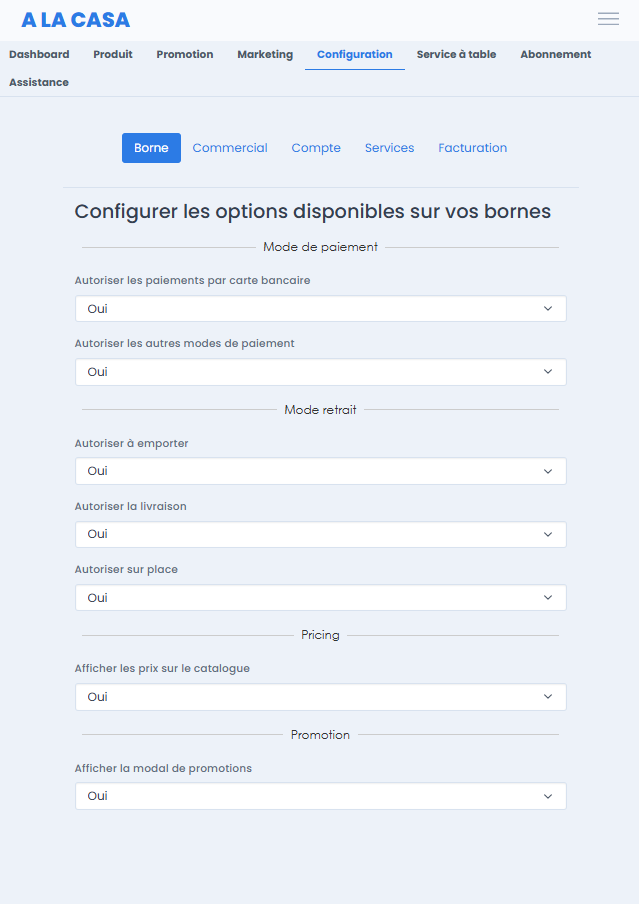Open the Marketing section

pos(265,54)
